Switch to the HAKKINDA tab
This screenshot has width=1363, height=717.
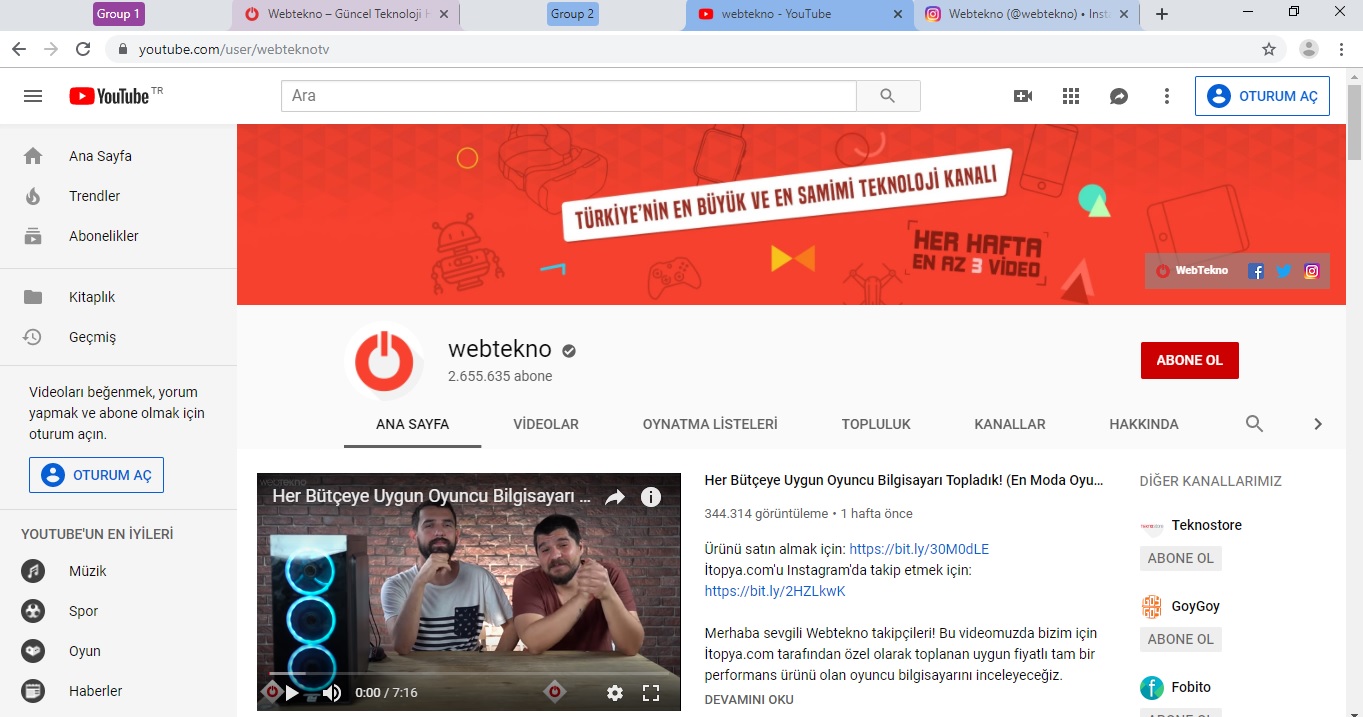(x=1144, y=424)
